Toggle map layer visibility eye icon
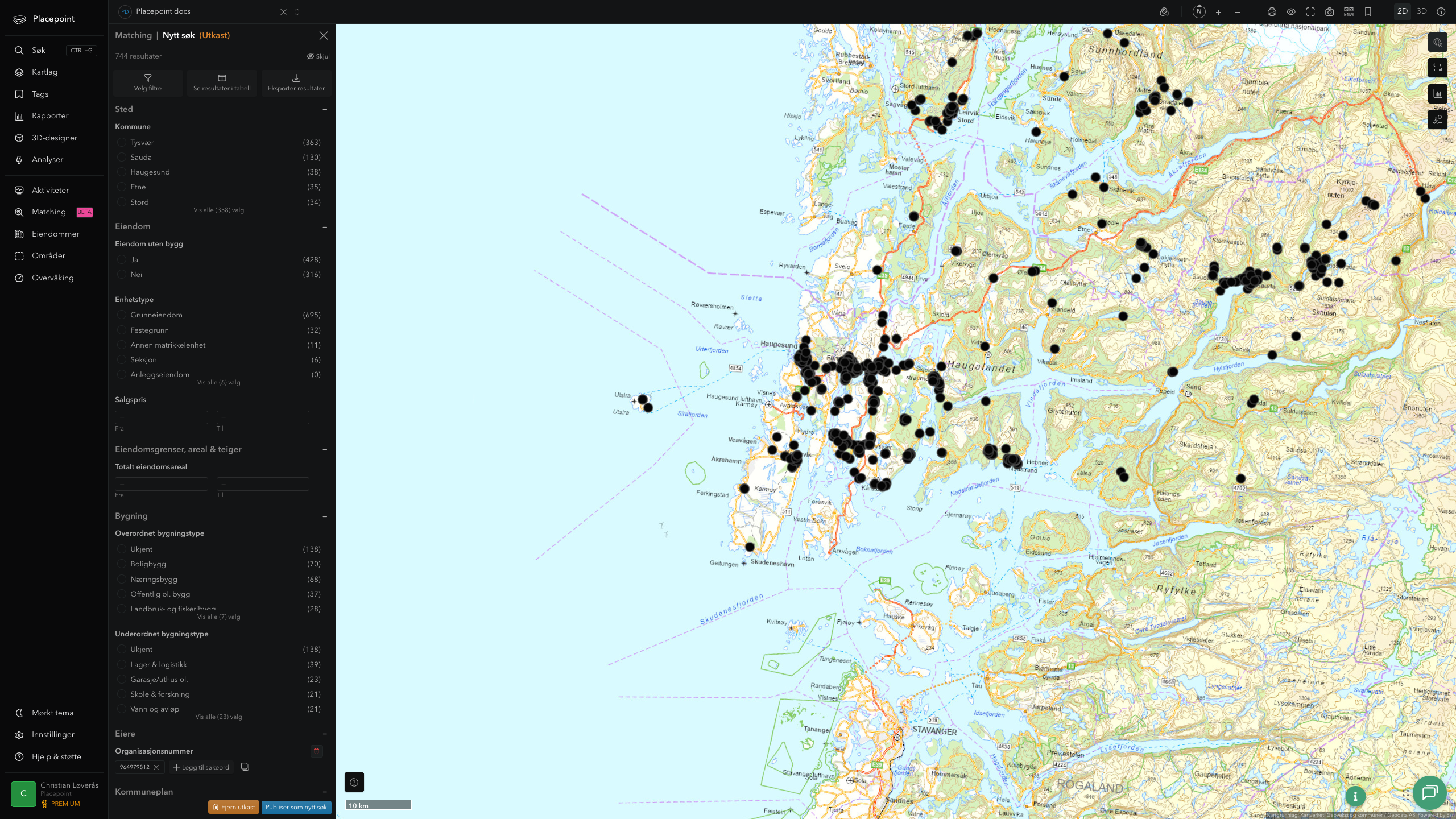Image resolution: width=1456 pixels, height=819 pixels. [1291, 12]
